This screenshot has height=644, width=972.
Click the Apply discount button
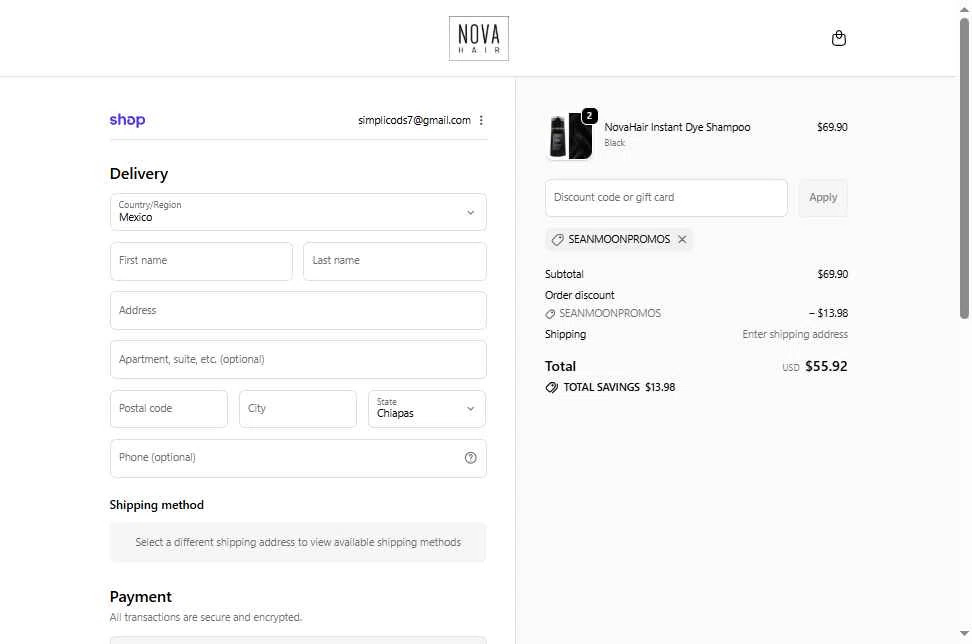click(823, 198)
